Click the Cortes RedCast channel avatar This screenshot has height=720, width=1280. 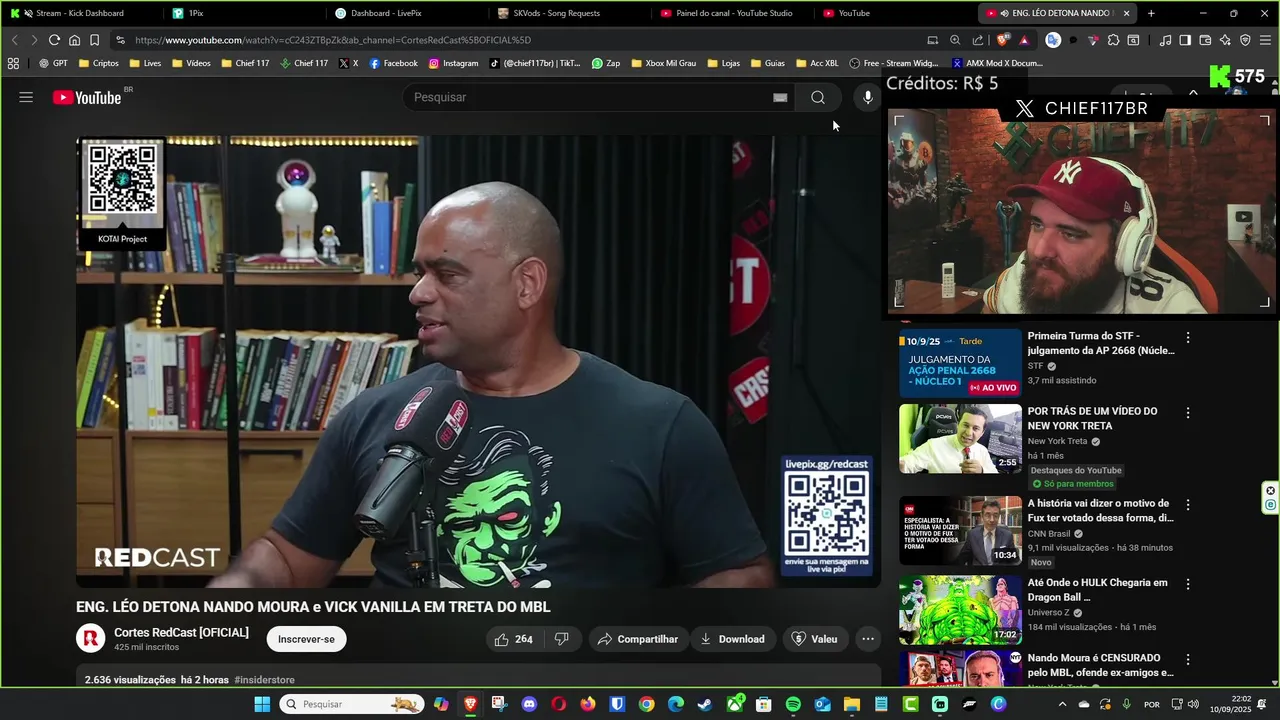(91, 638)
